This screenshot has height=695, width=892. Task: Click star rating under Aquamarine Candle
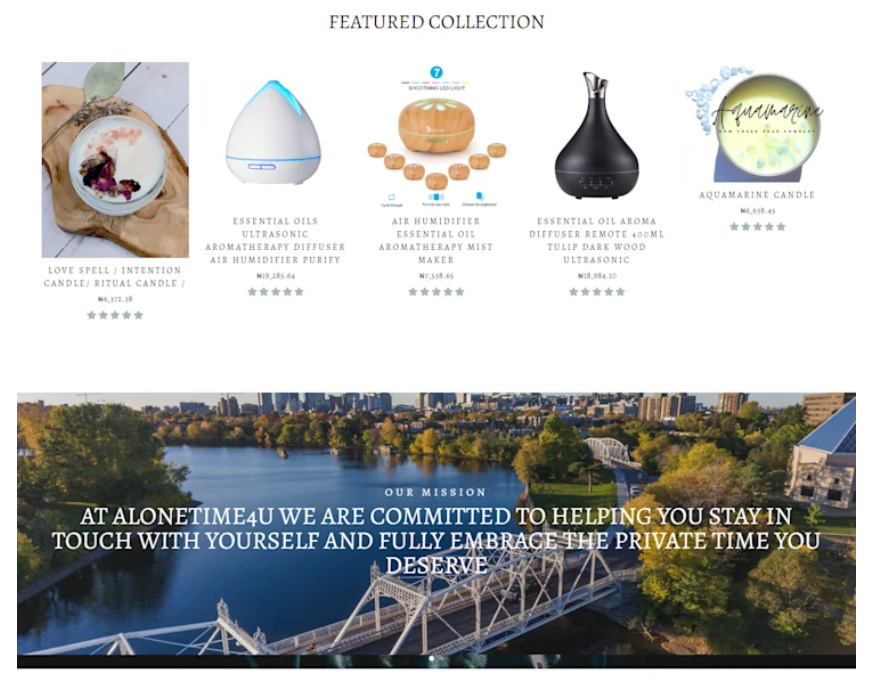pos(757,227)
